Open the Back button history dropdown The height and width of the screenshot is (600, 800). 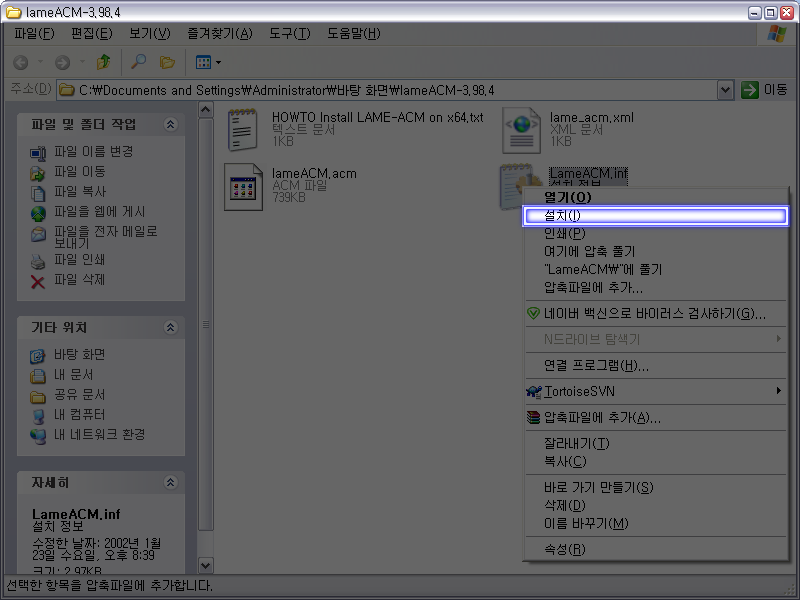40,62
